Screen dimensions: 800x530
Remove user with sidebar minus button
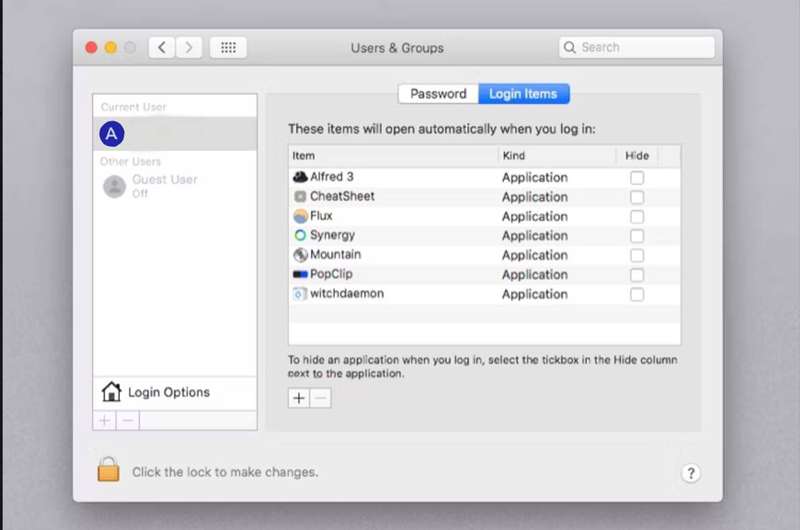[x=128, y=421]
